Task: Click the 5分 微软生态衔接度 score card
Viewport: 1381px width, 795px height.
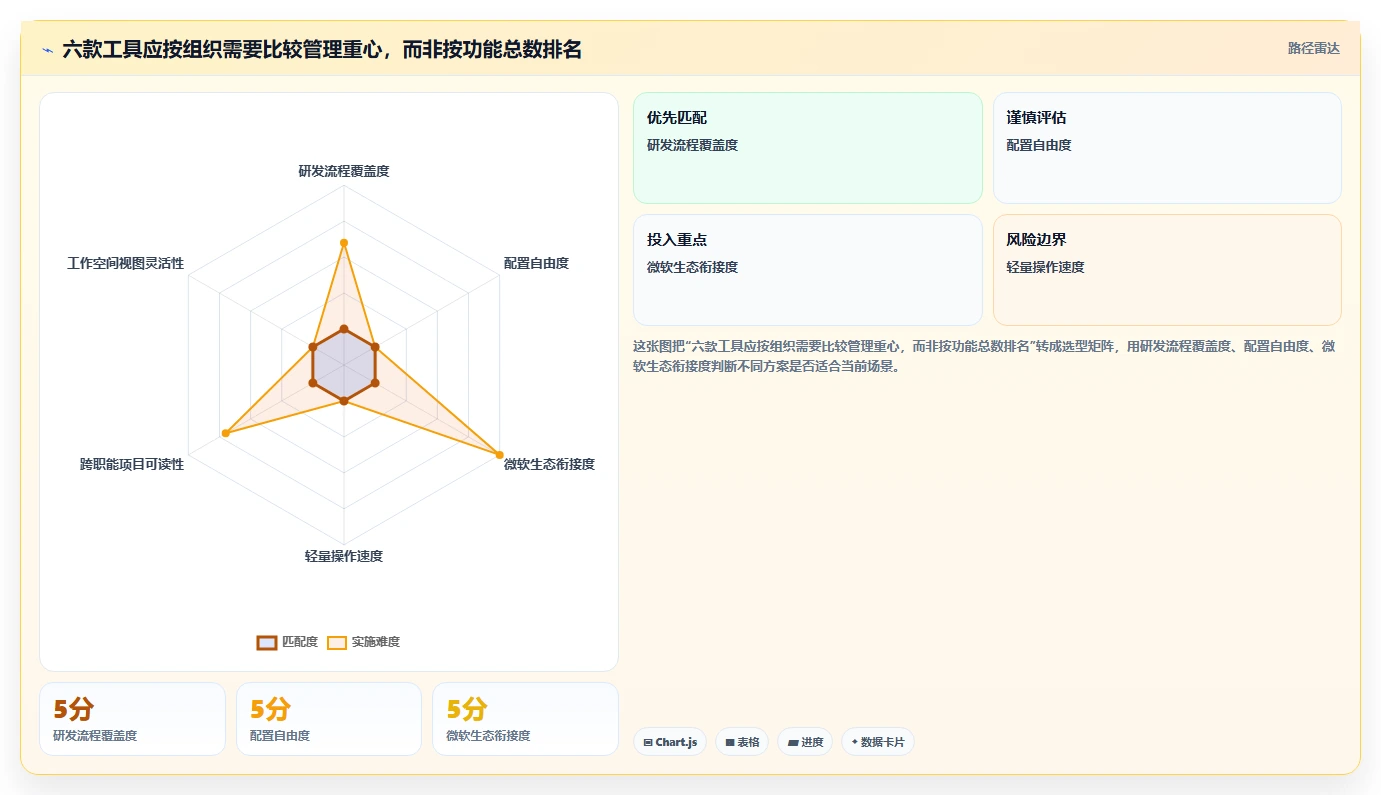Action: (x=525, y=719)
